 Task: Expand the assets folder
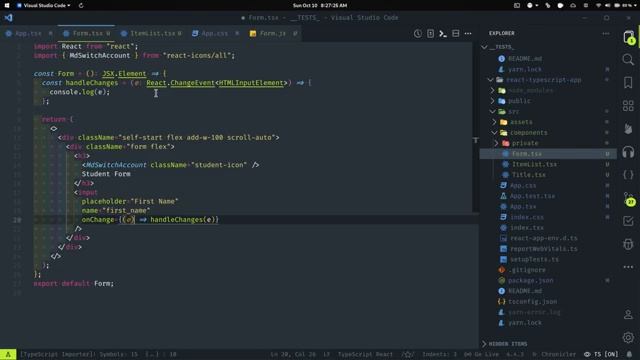pyautogui.click(x=495, y=122)
